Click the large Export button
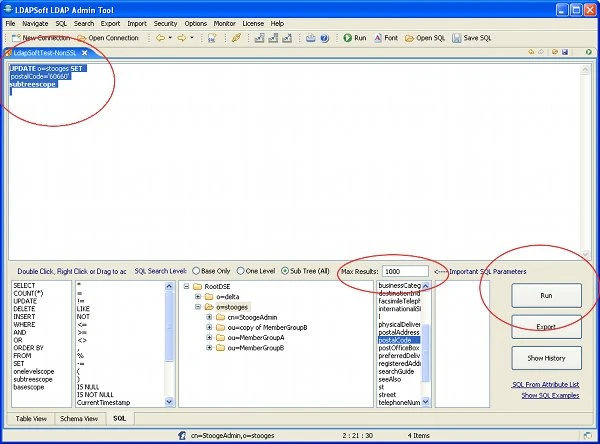600x444 pixels. click(x=546, y=327)
